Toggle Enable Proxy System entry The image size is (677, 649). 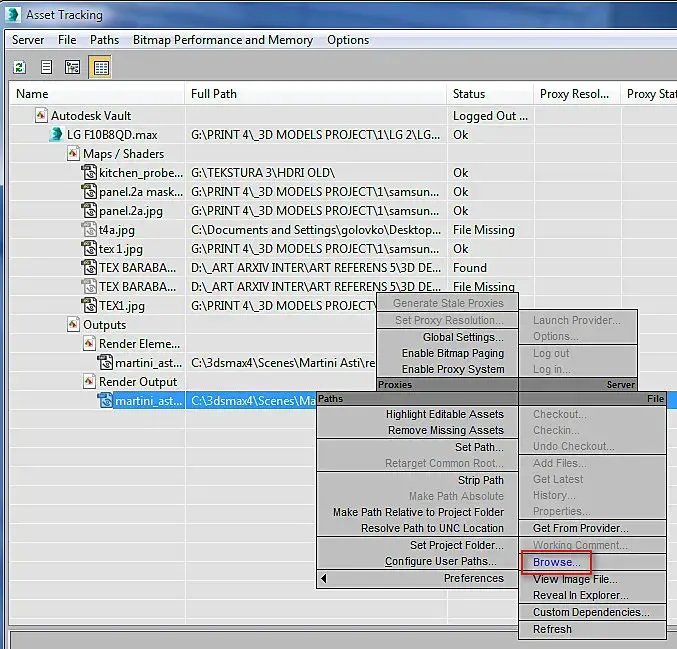click(453, 369)
